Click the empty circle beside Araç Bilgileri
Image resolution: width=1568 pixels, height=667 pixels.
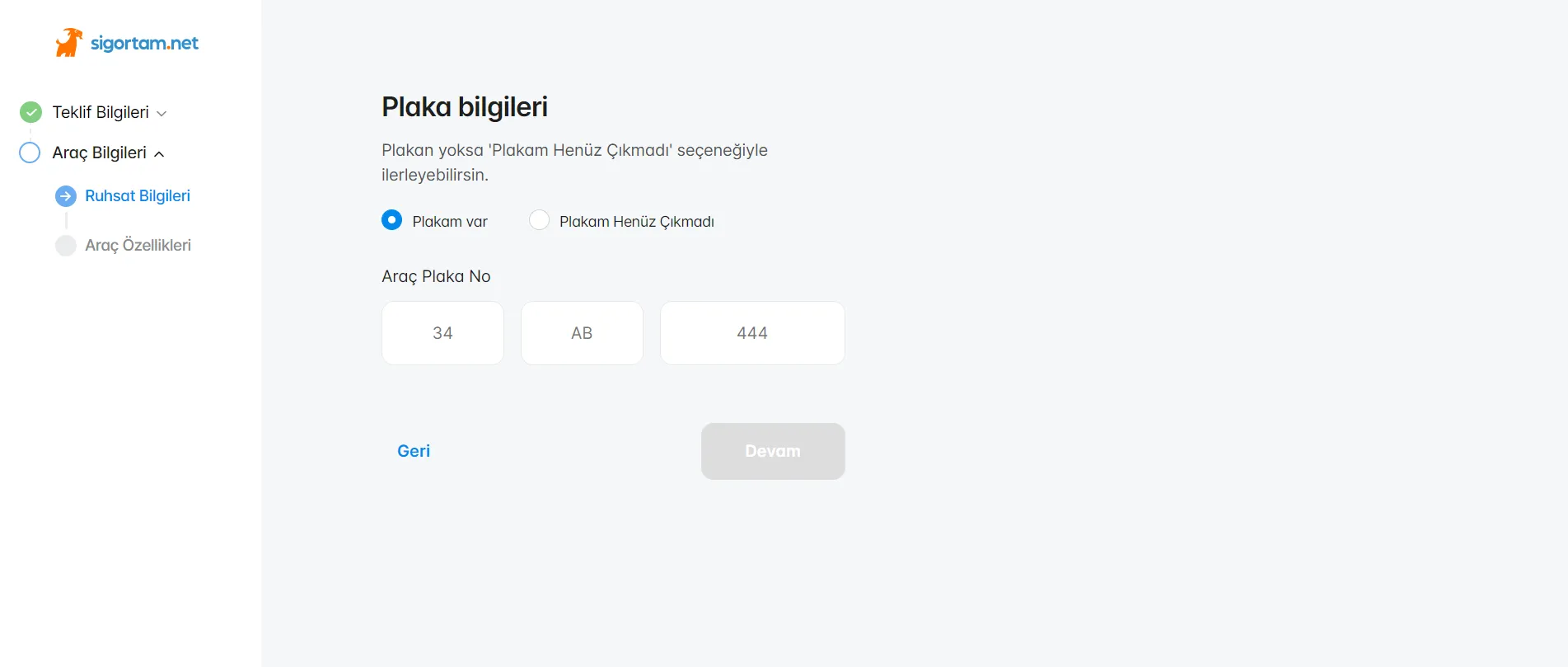click(x=30, y=153)
